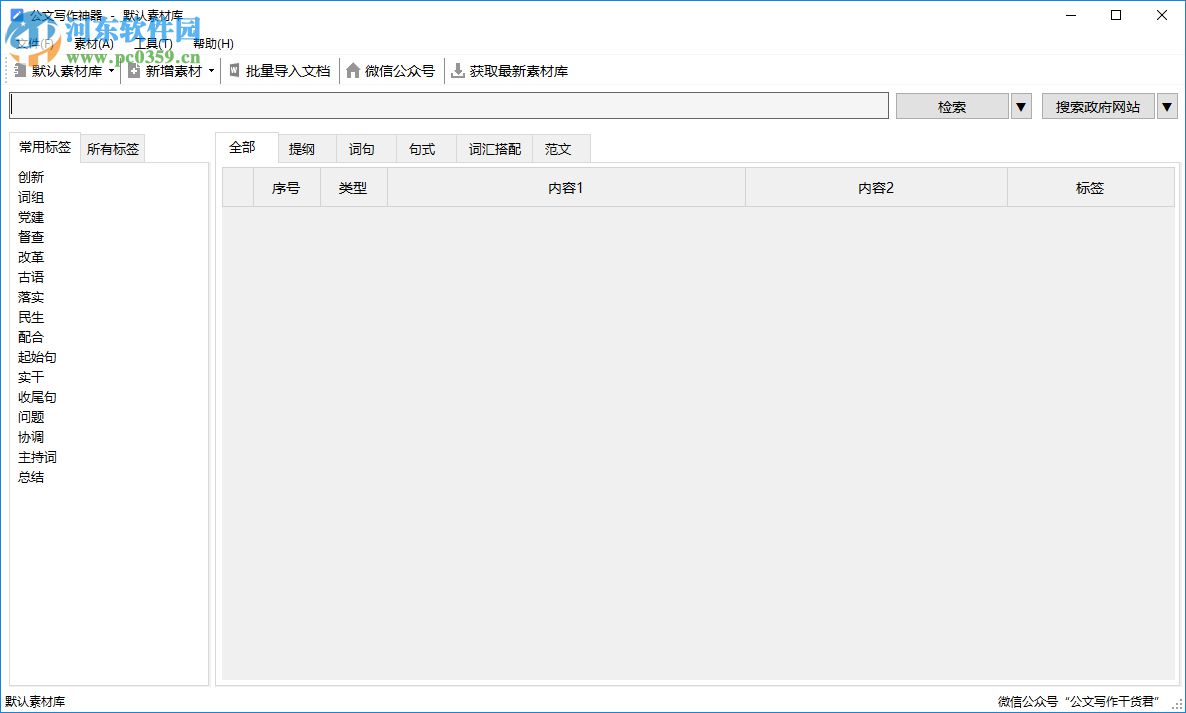The width and height of the screenshot is (1186, 713).
Task: Open the 默认素材库 toolbar button
Action: click(x=59, y=71)
